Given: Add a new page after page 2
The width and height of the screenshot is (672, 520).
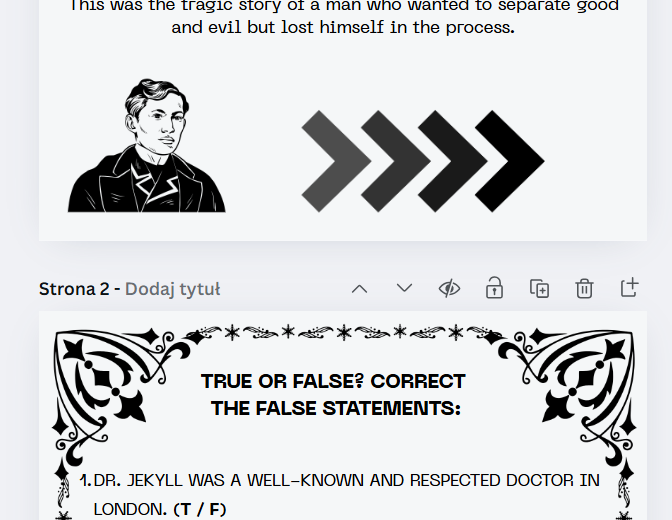Looking at the screenshot, I should click(x=629, y=287).
